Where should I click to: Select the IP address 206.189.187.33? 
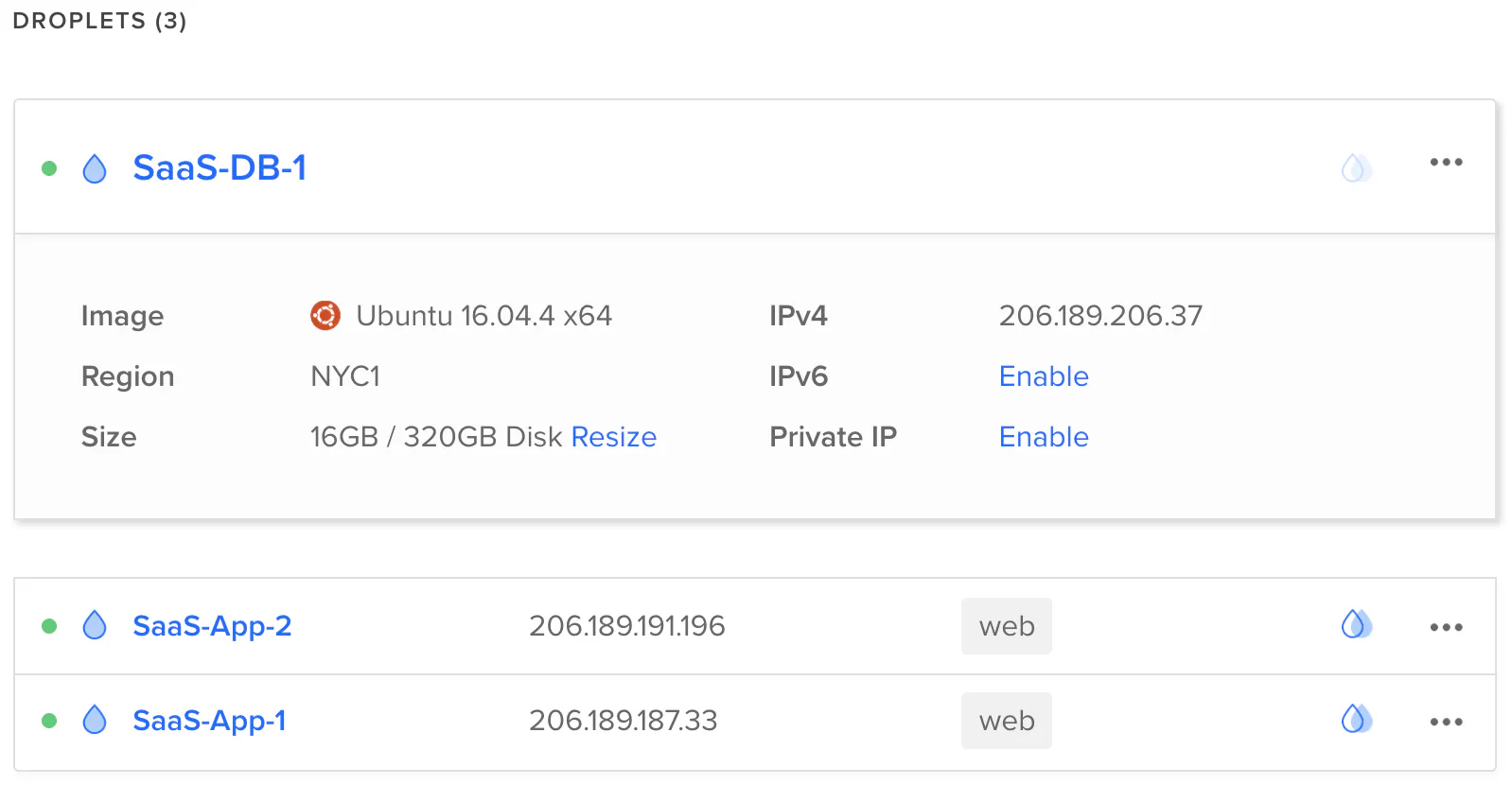(x=624, y=721)
